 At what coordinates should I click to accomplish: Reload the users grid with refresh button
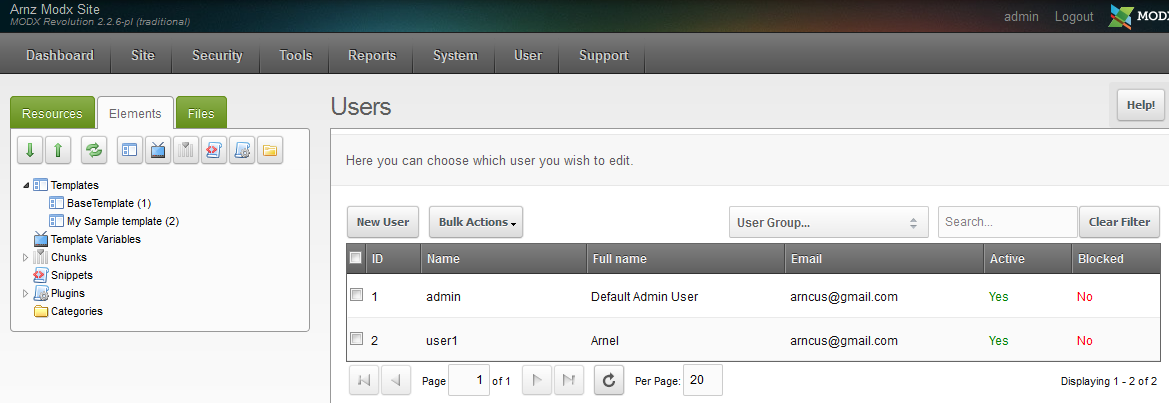pyautogui.click(x=609, y=380)
